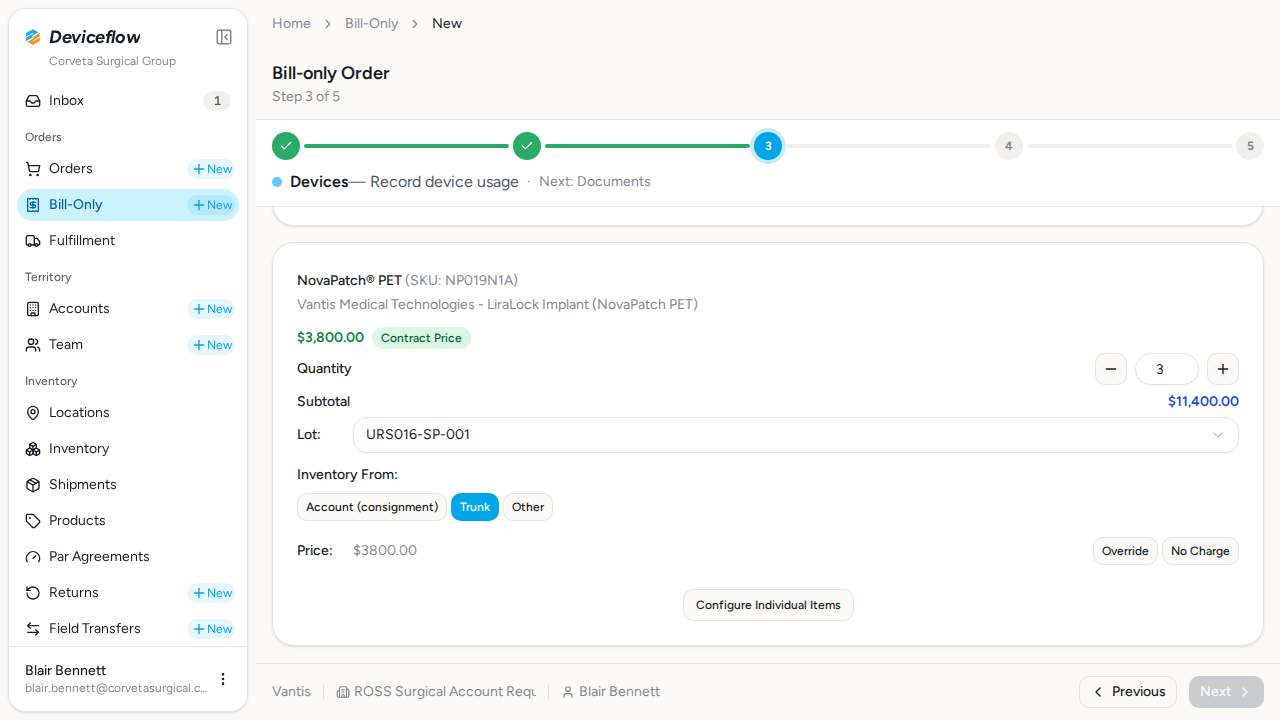The width and height of the screenshot is (1280, 720).
Task: Select Other inventory source
Action: [x=528, y=507]
